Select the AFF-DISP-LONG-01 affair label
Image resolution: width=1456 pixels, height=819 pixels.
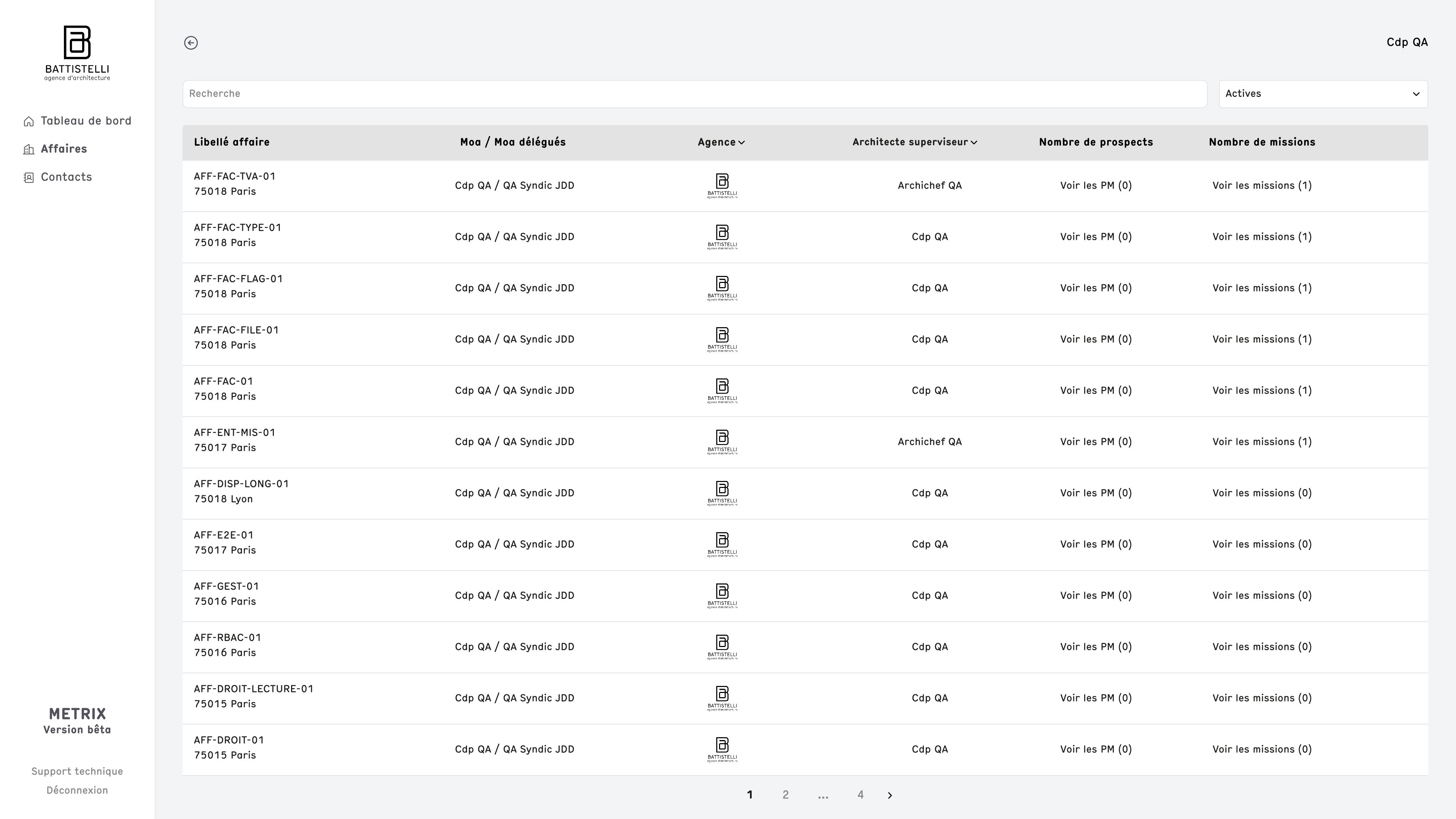click(241, 484)
